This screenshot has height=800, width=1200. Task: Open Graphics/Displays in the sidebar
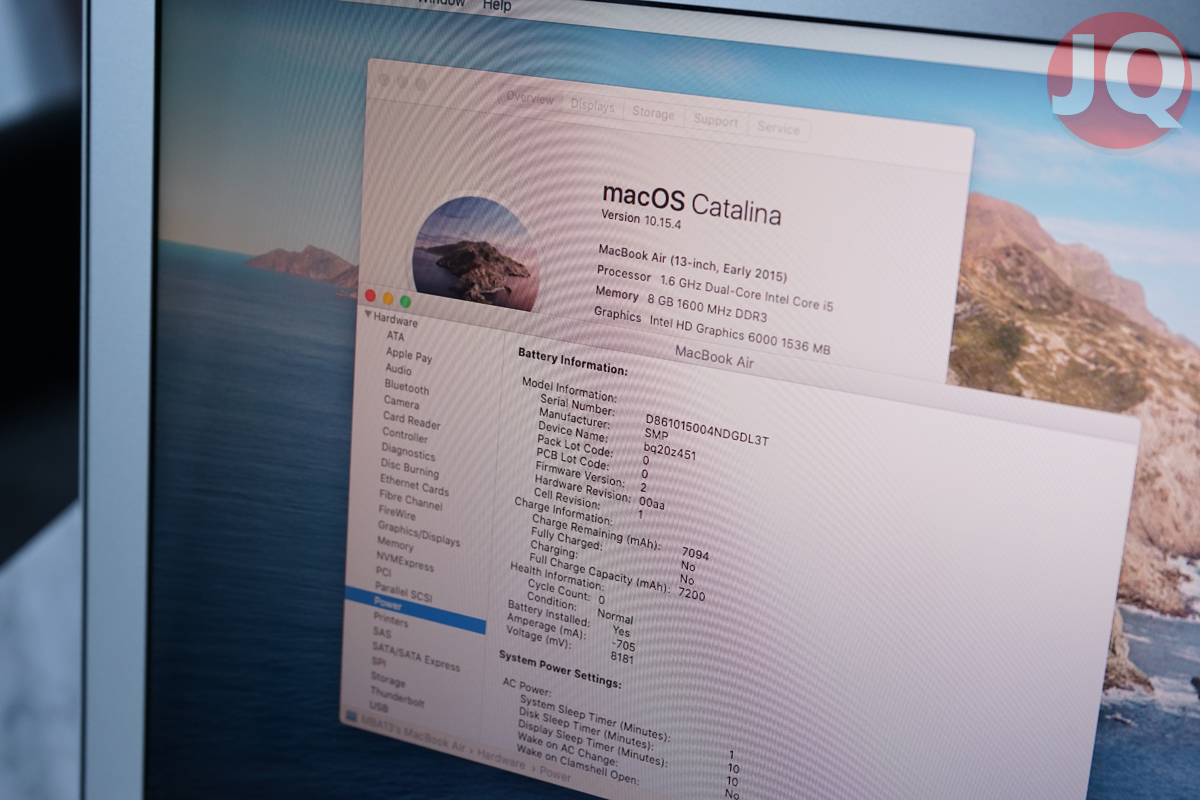419,534
